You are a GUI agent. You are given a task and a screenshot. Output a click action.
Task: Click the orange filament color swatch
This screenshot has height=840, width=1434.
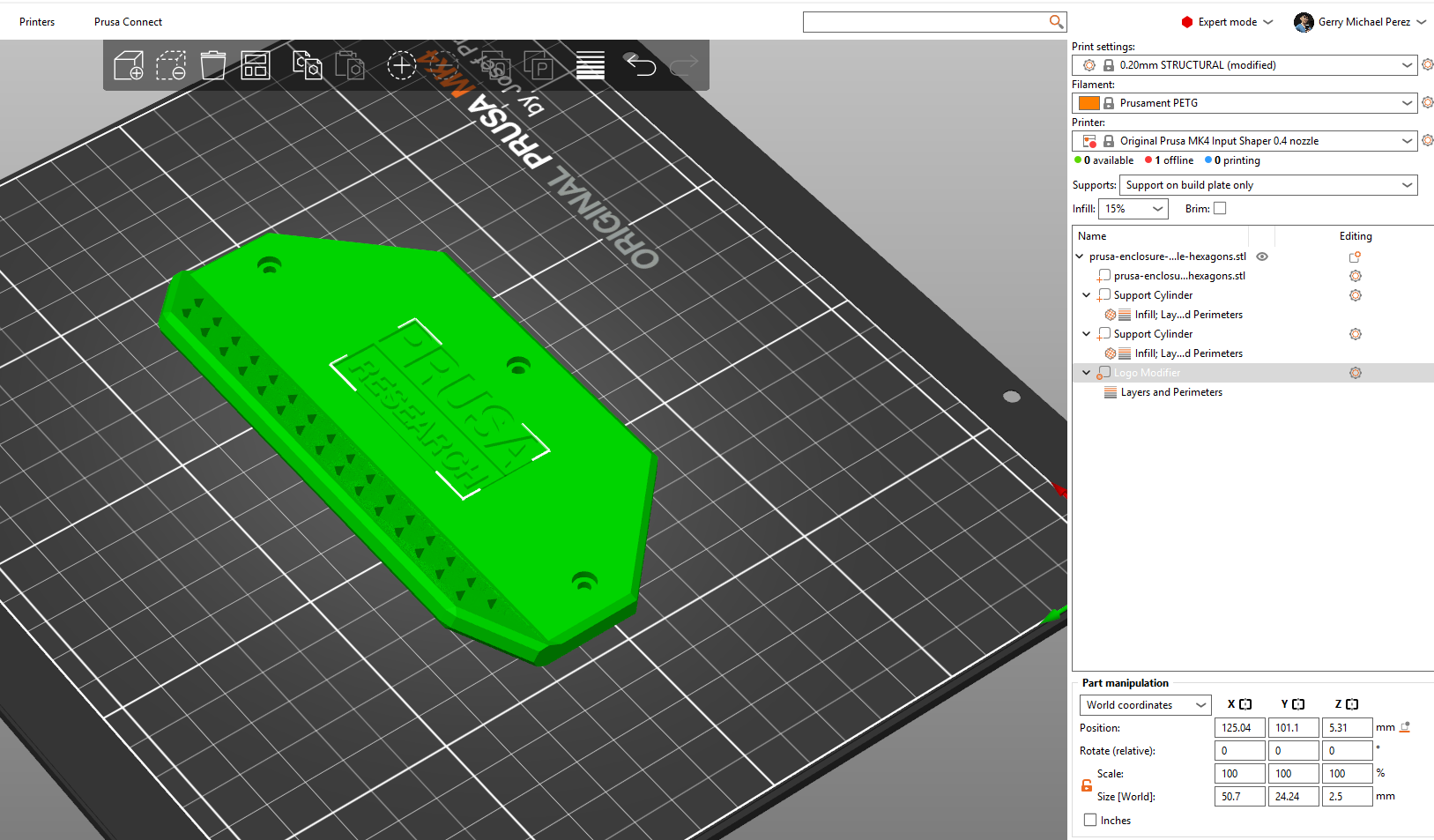[x=1089, y=103]
